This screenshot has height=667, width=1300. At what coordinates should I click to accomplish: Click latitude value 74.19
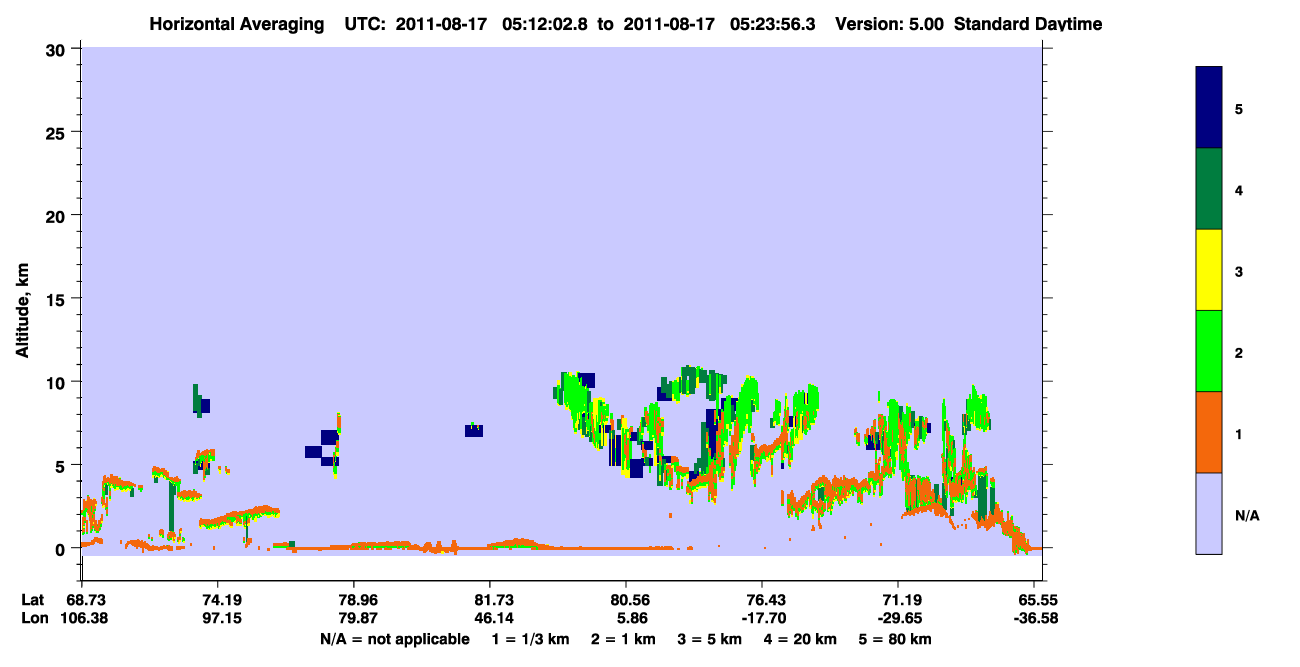217,600
